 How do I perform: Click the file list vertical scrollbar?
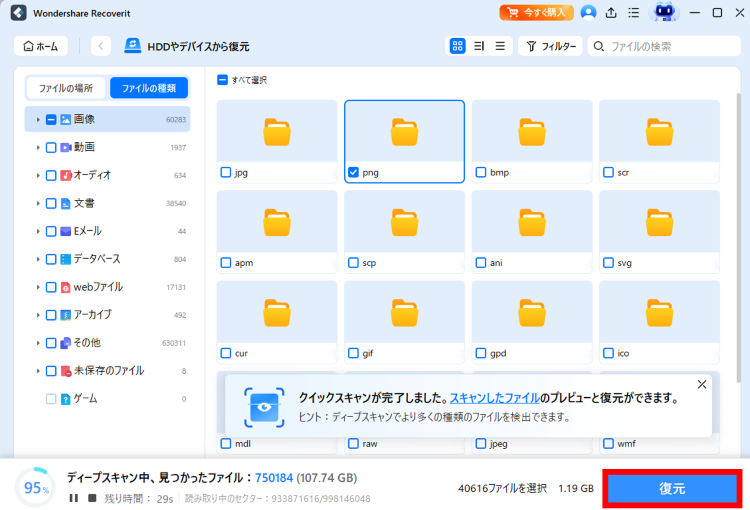[x=738, y=238]
